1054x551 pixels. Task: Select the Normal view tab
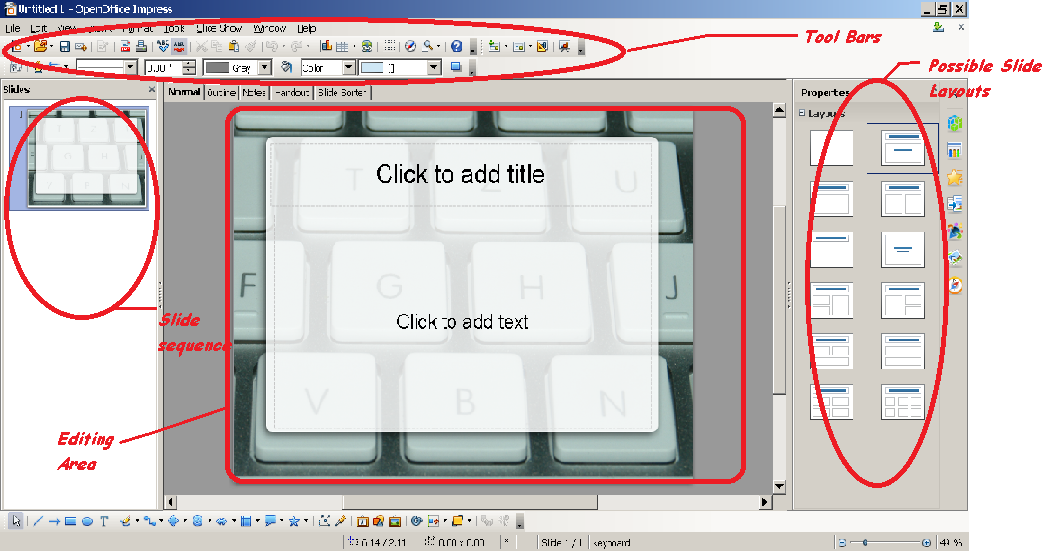point(184,92)
